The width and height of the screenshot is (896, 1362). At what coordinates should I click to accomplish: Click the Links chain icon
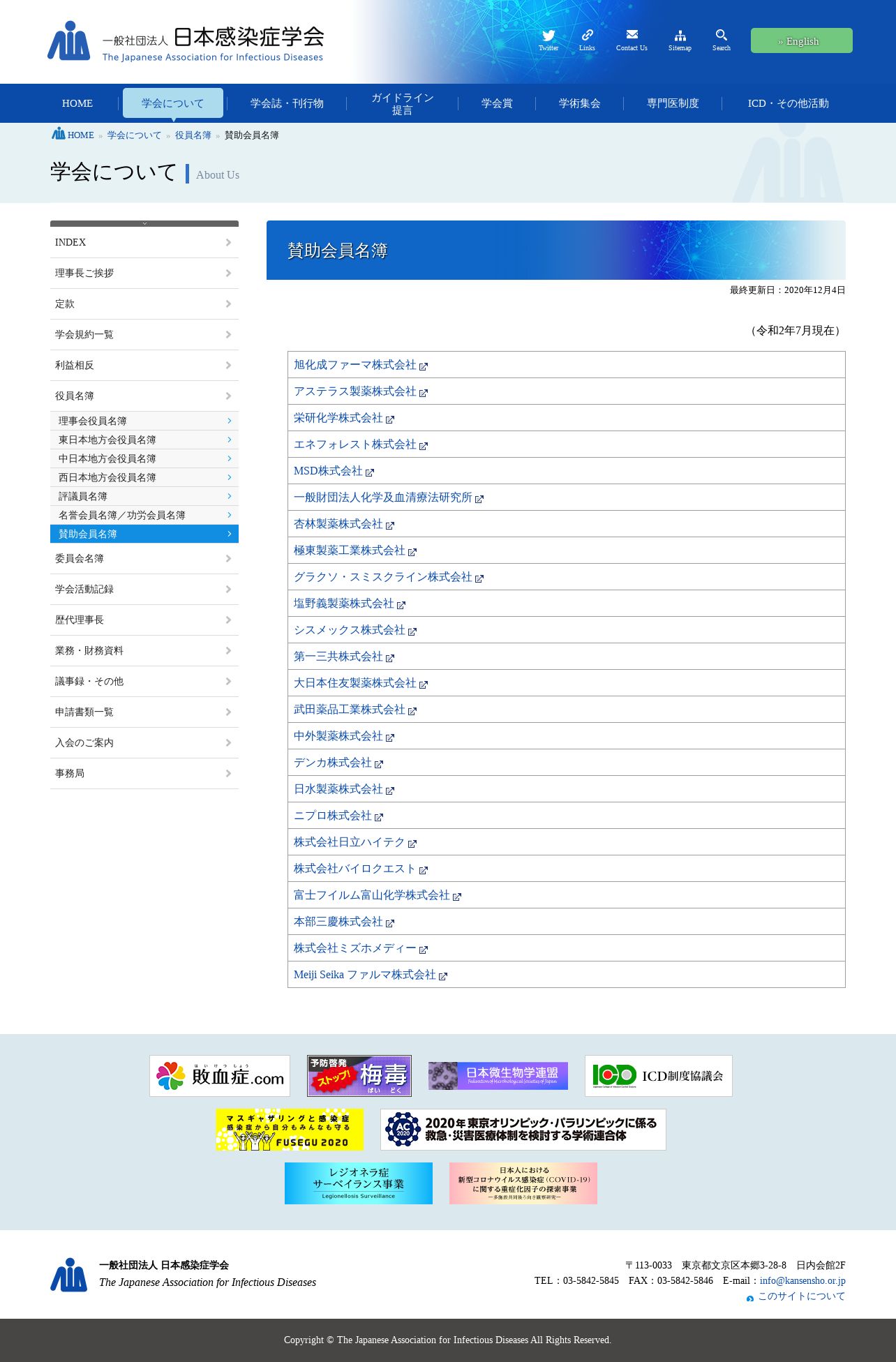click(587, 35)
